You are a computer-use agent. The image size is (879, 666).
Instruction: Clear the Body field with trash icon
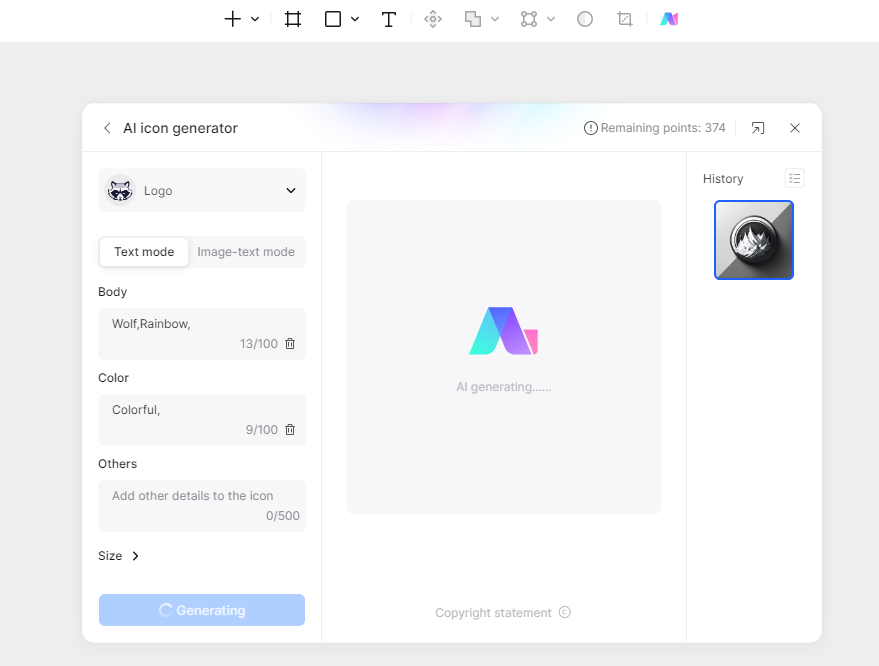click(290, 344)
